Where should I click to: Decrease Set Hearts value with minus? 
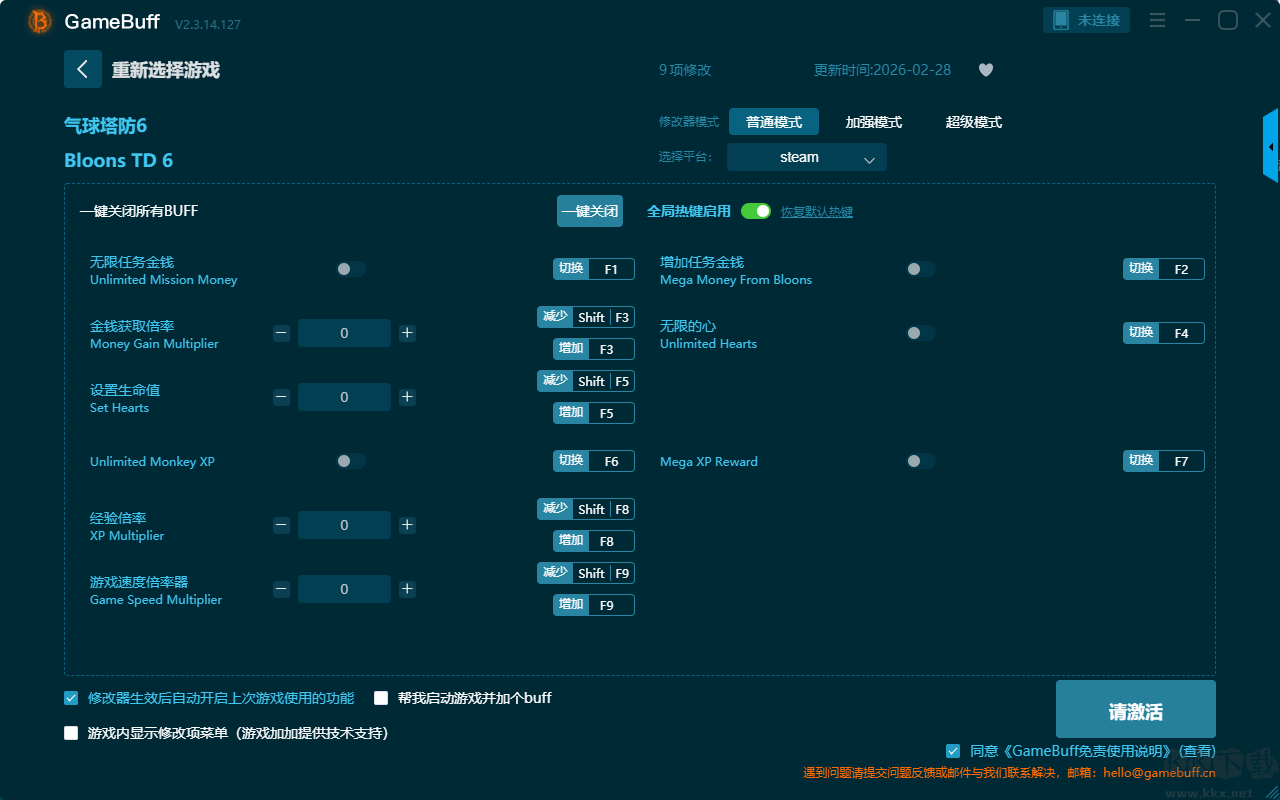[281, 397]
